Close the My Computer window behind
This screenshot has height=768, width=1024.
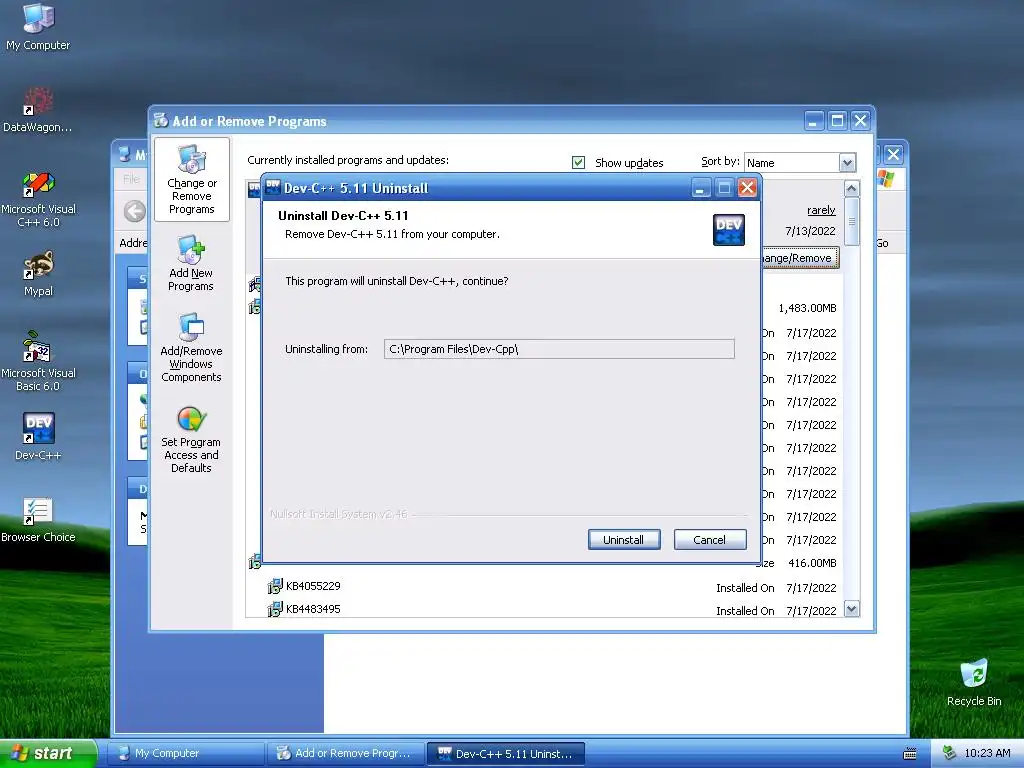click(x=893, y=155)
